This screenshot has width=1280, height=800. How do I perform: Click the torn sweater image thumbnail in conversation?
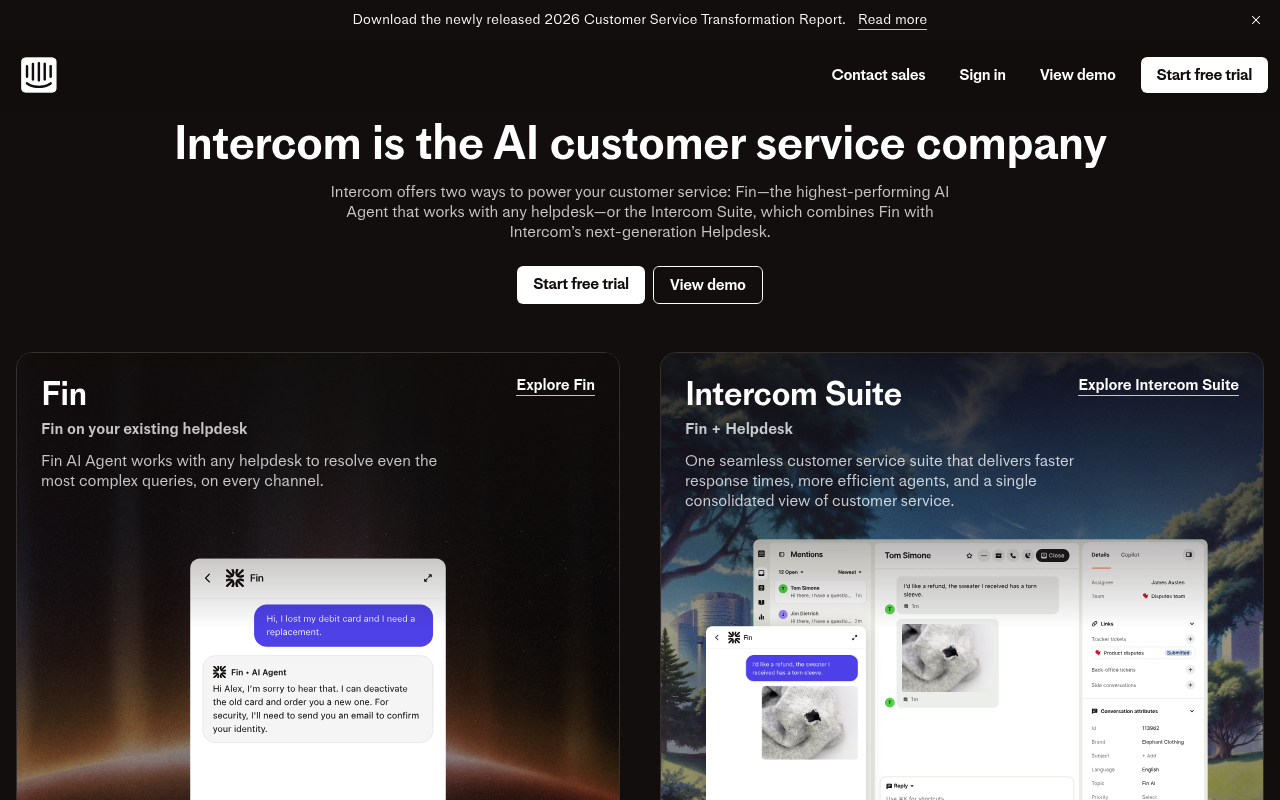949,656
